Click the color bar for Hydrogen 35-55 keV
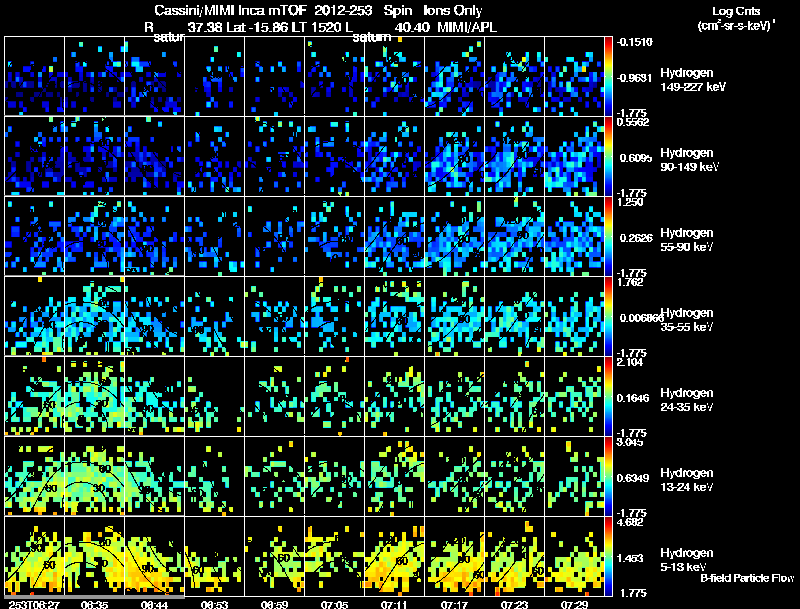800x609 pixels. point(608,316)
